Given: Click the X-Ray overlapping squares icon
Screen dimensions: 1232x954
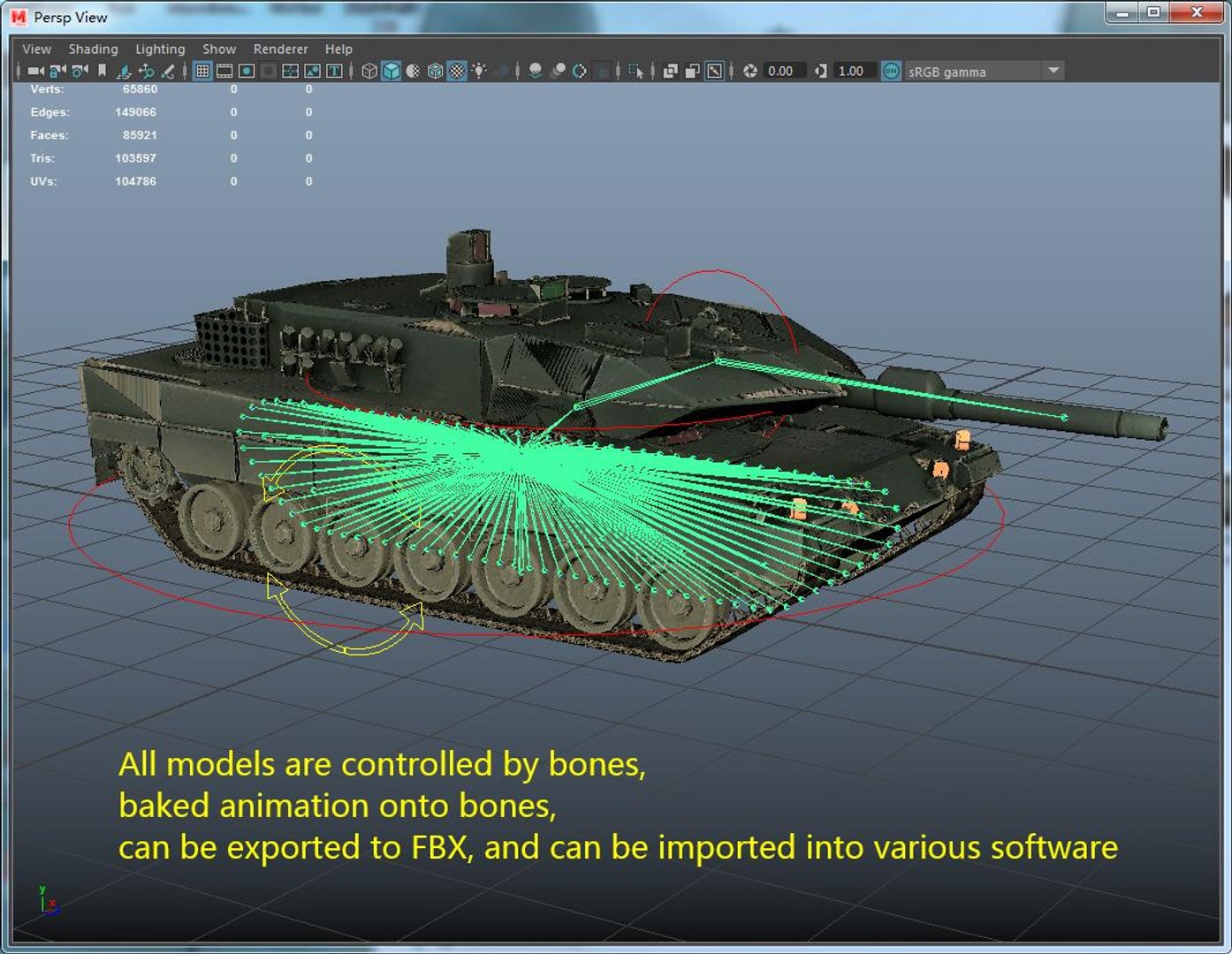Looking at the screenshot, I should [x=671, y=71].
